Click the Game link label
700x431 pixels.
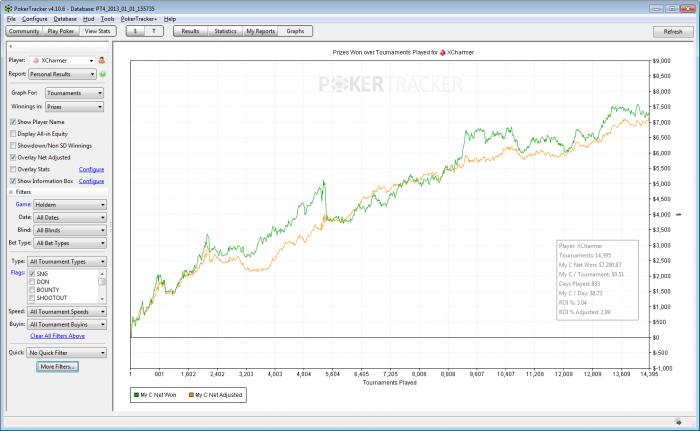point(23,205)
